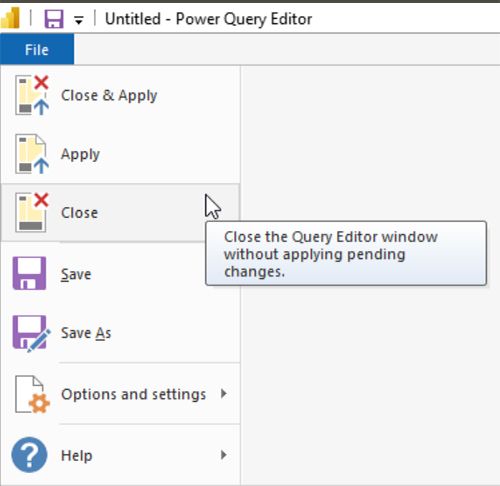Click the purple floppy Save icon in title bar
This screenshot has height=486, width=500.
pos(54,18)
